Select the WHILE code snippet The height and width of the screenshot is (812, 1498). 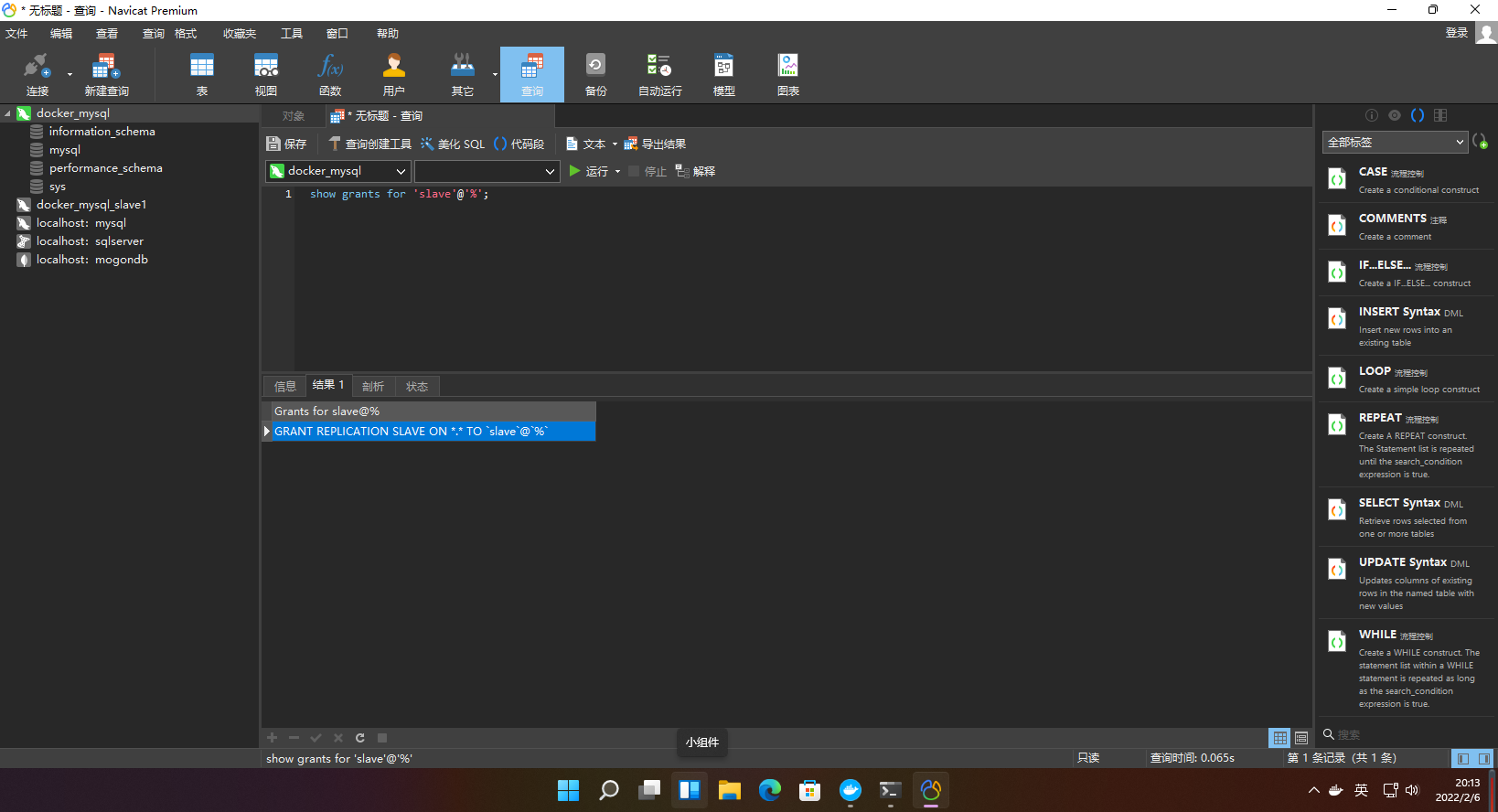pyautogui.click(x=1406, y=668)
